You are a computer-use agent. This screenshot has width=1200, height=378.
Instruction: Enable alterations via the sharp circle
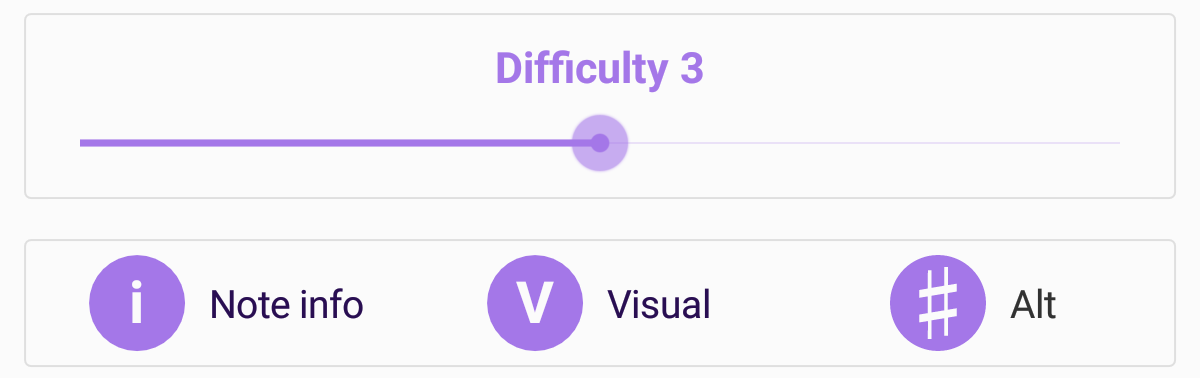point(938,303)
